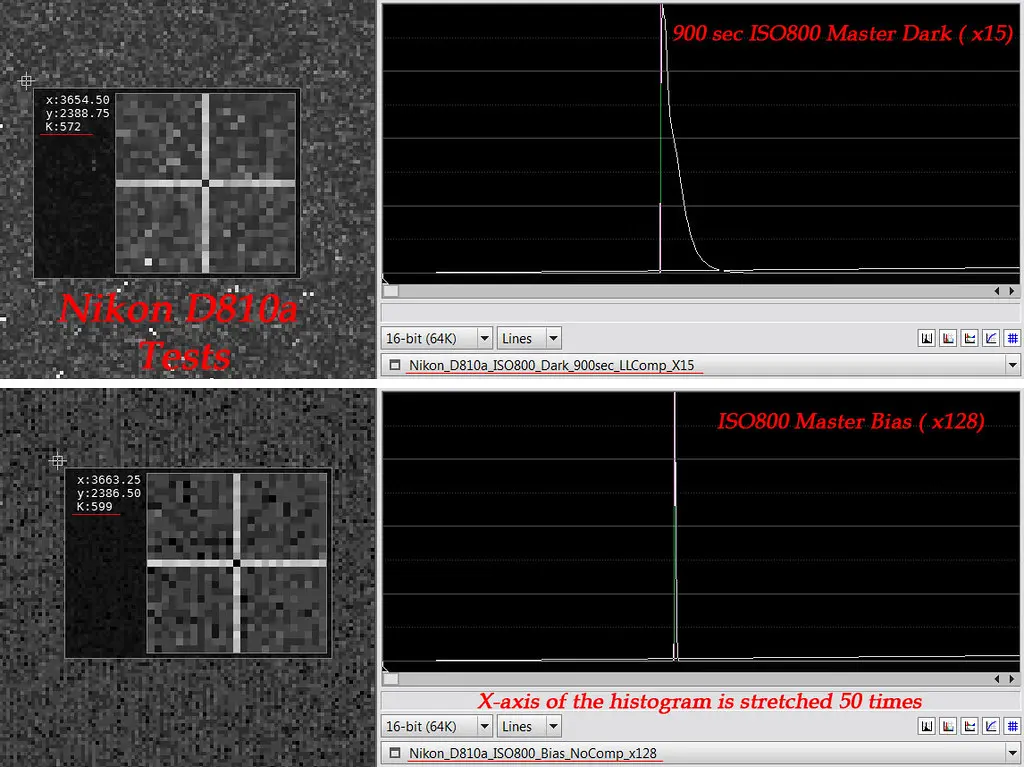Toggle MTF curve icon in the Master Dark panel
The image size is (1024, 767).
click(x=991, y=338)
